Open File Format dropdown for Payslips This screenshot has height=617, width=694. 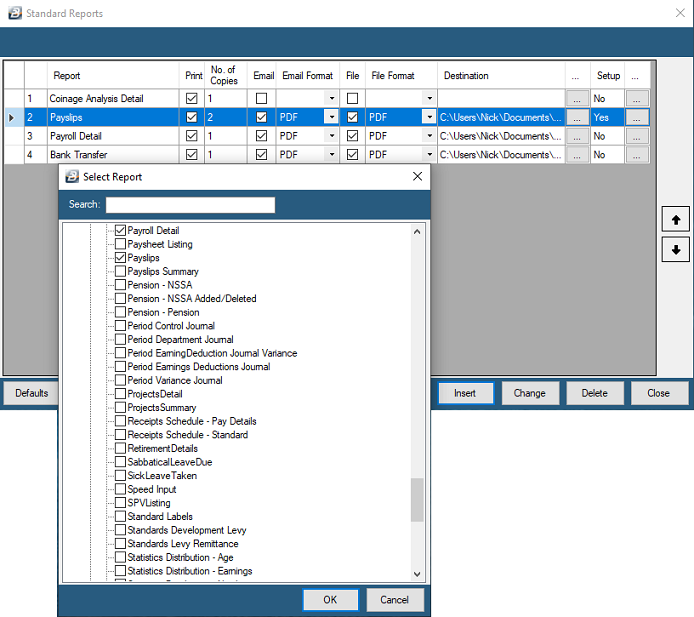(x=429, y=117)
